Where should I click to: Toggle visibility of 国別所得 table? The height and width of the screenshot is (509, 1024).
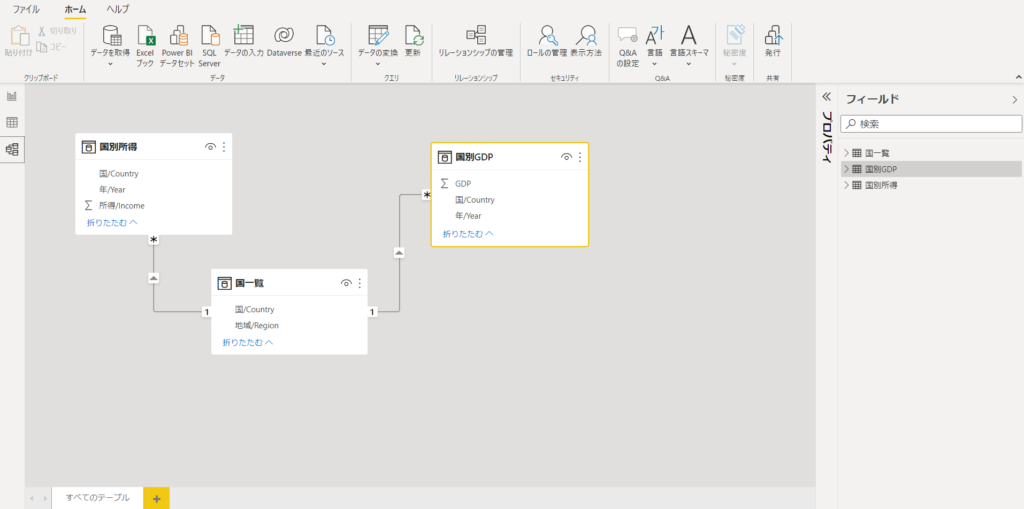(x=210, y=147)
